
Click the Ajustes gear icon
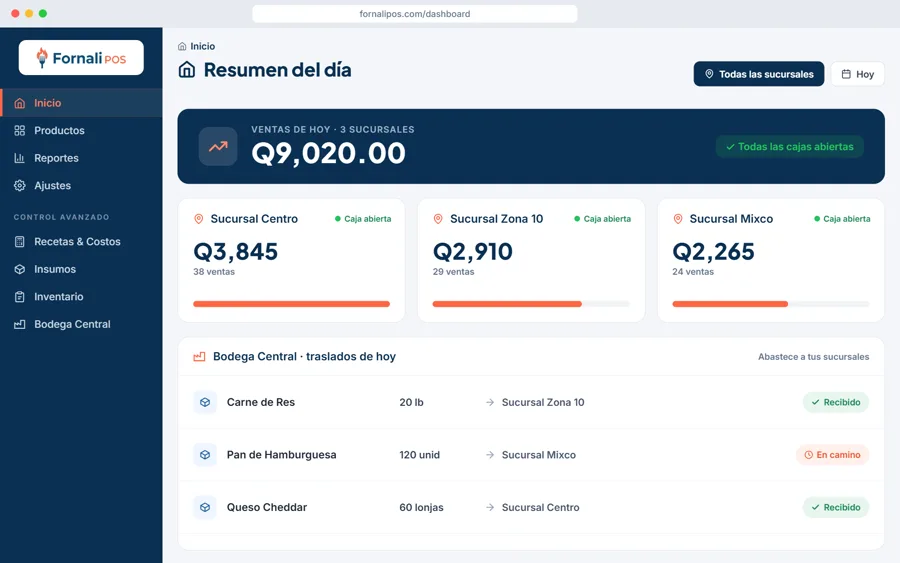20,186
